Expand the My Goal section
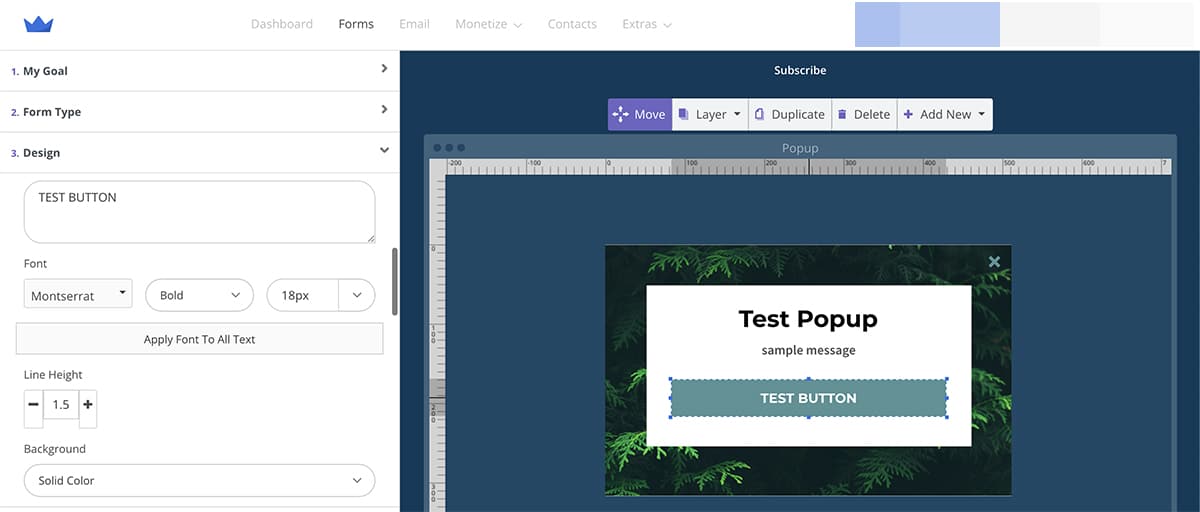The height and width of the screenshot is (512, 1200). click(x=200, y=71)
